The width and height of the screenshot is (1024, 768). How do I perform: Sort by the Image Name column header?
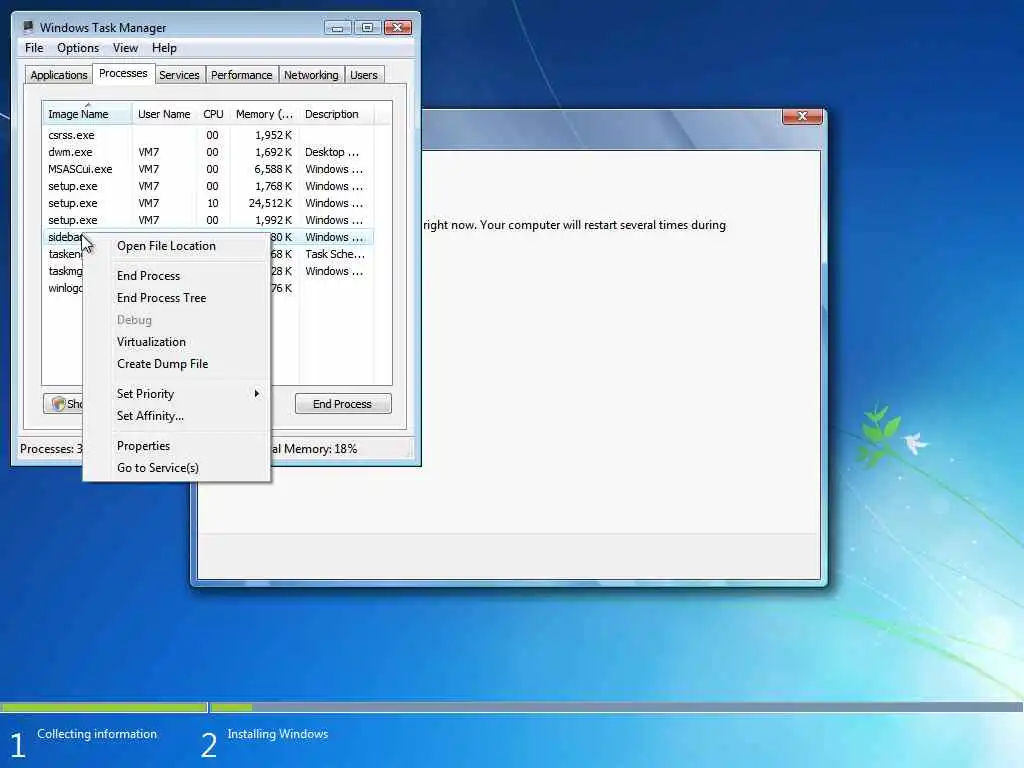tap(87, 114)
